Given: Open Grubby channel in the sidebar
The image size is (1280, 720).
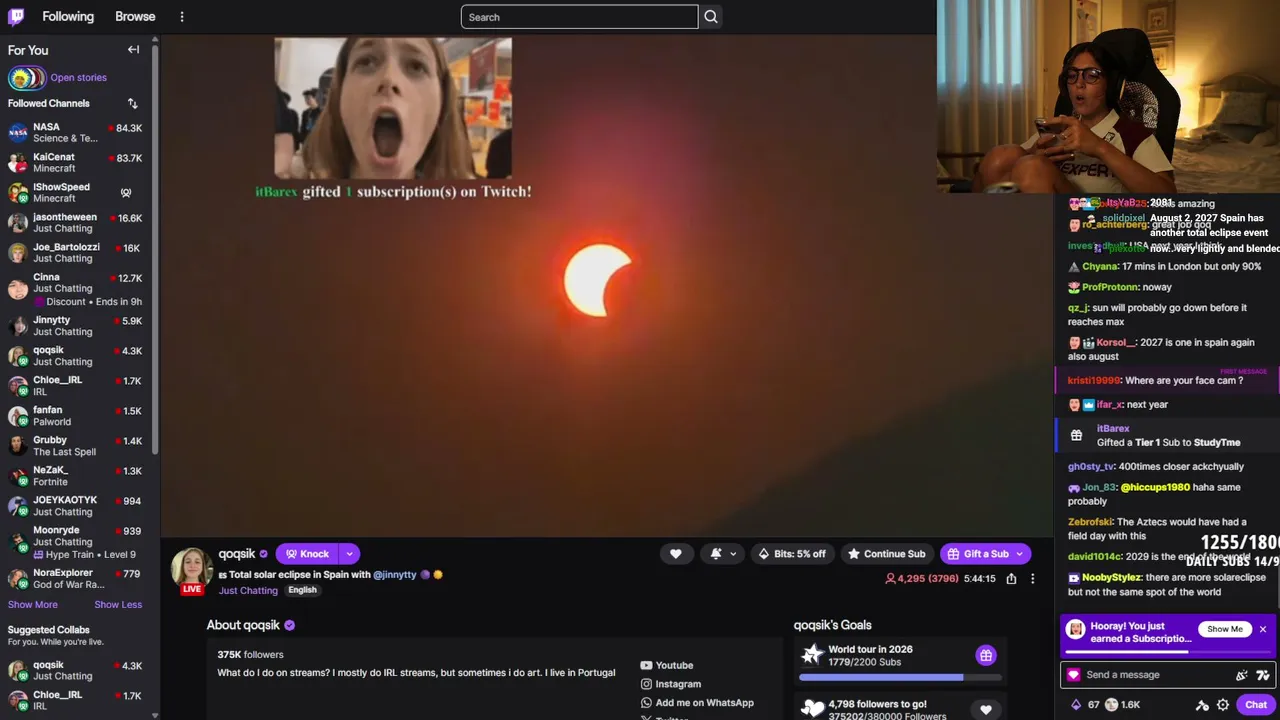Looking at the screenshot, I should (x=75, y=445).
